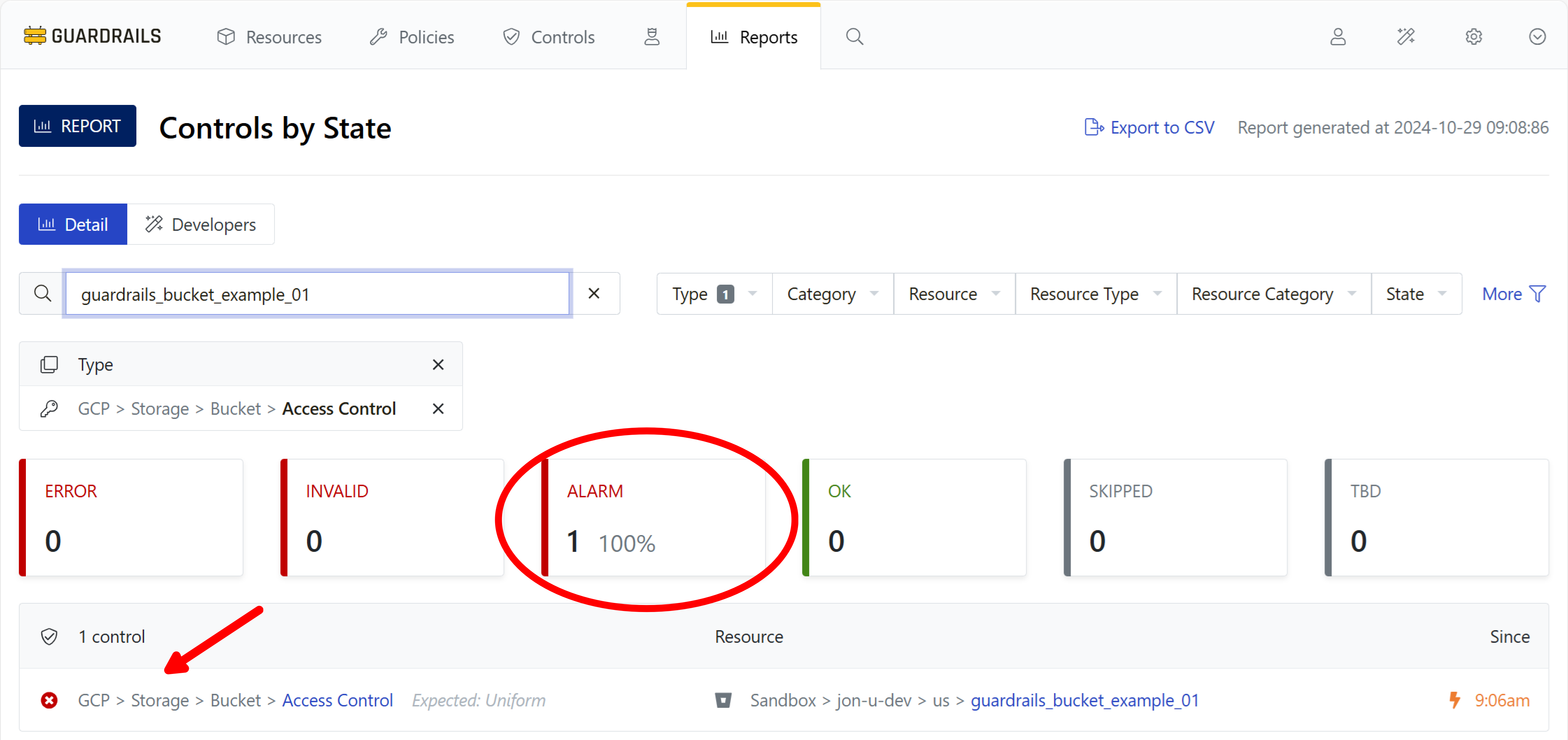
Task: Click the circled chevron icon at top right
Action: [1537, 36]
